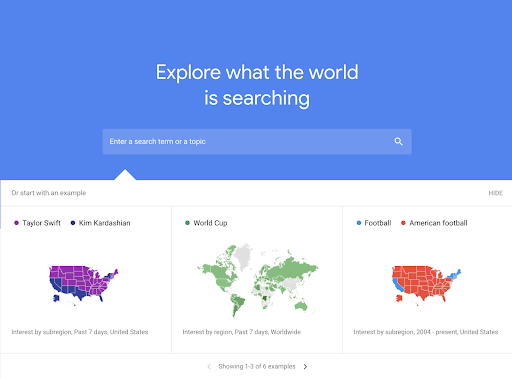This screenshot has height=379, width=512.
Task: Open the red US football map example
Action: (426, 284)
